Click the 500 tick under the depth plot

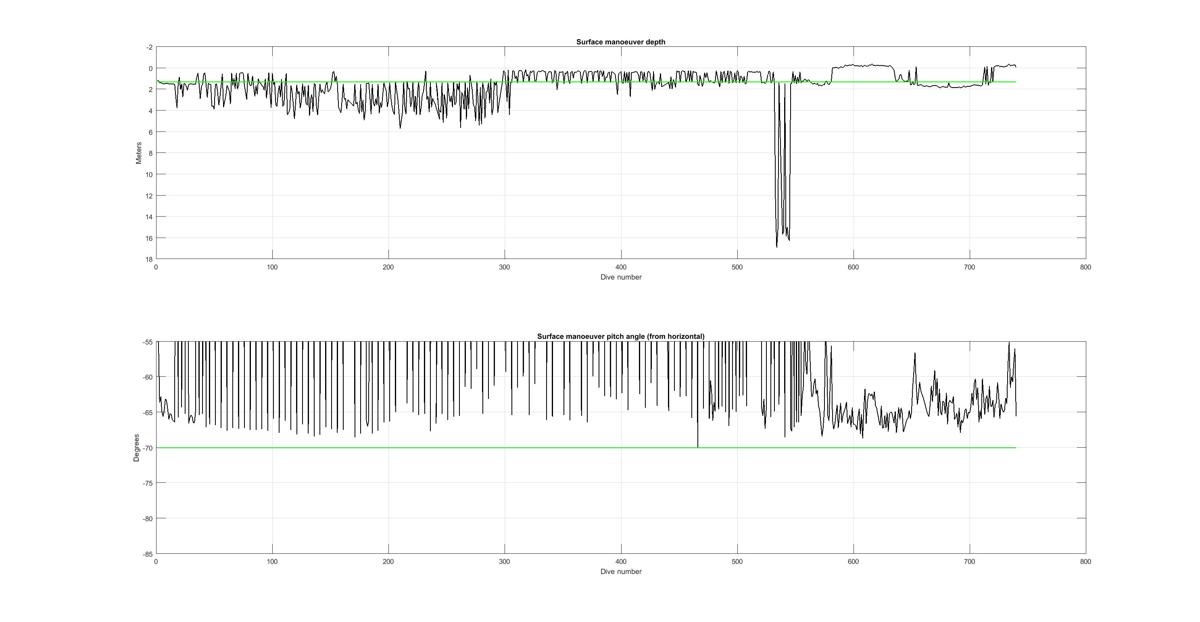(x=737, y=267)
